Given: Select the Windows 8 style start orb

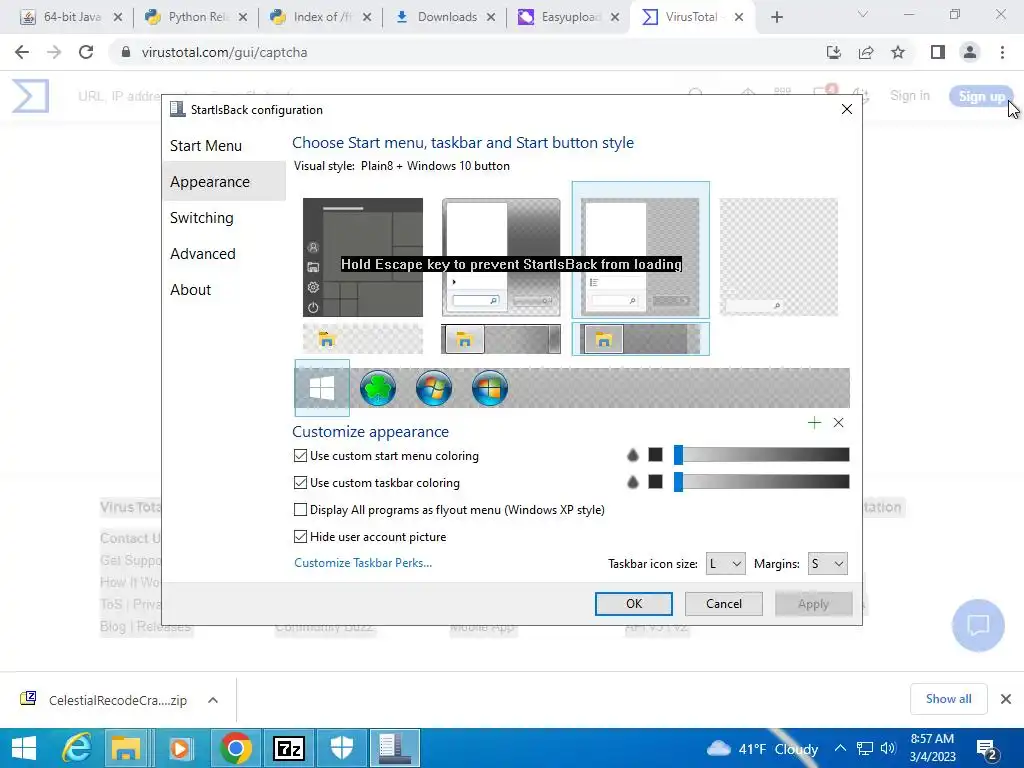Looking at the screenshot, I should (x=489, y=388).
